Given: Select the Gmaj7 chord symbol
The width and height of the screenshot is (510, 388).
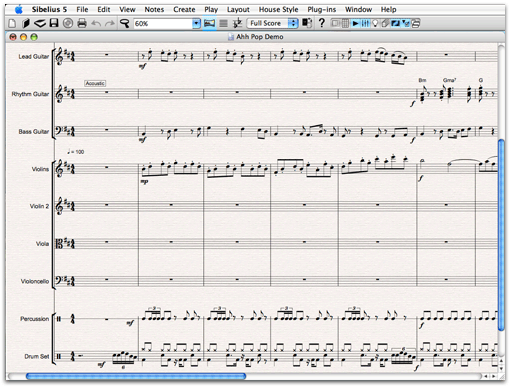Looking at the screenshot, I should (449, 80).
